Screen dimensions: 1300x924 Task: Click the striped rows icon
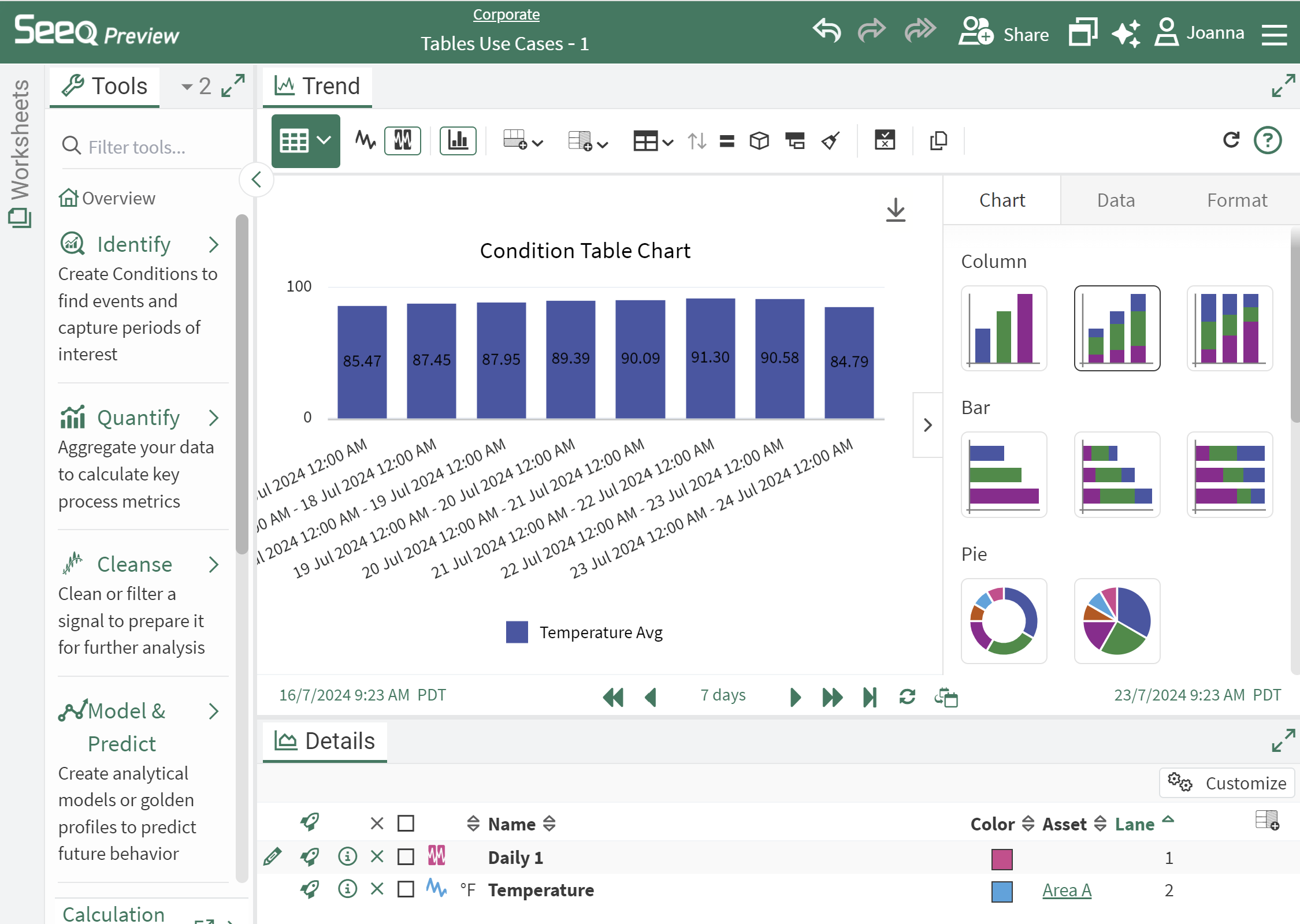point(727,140)
